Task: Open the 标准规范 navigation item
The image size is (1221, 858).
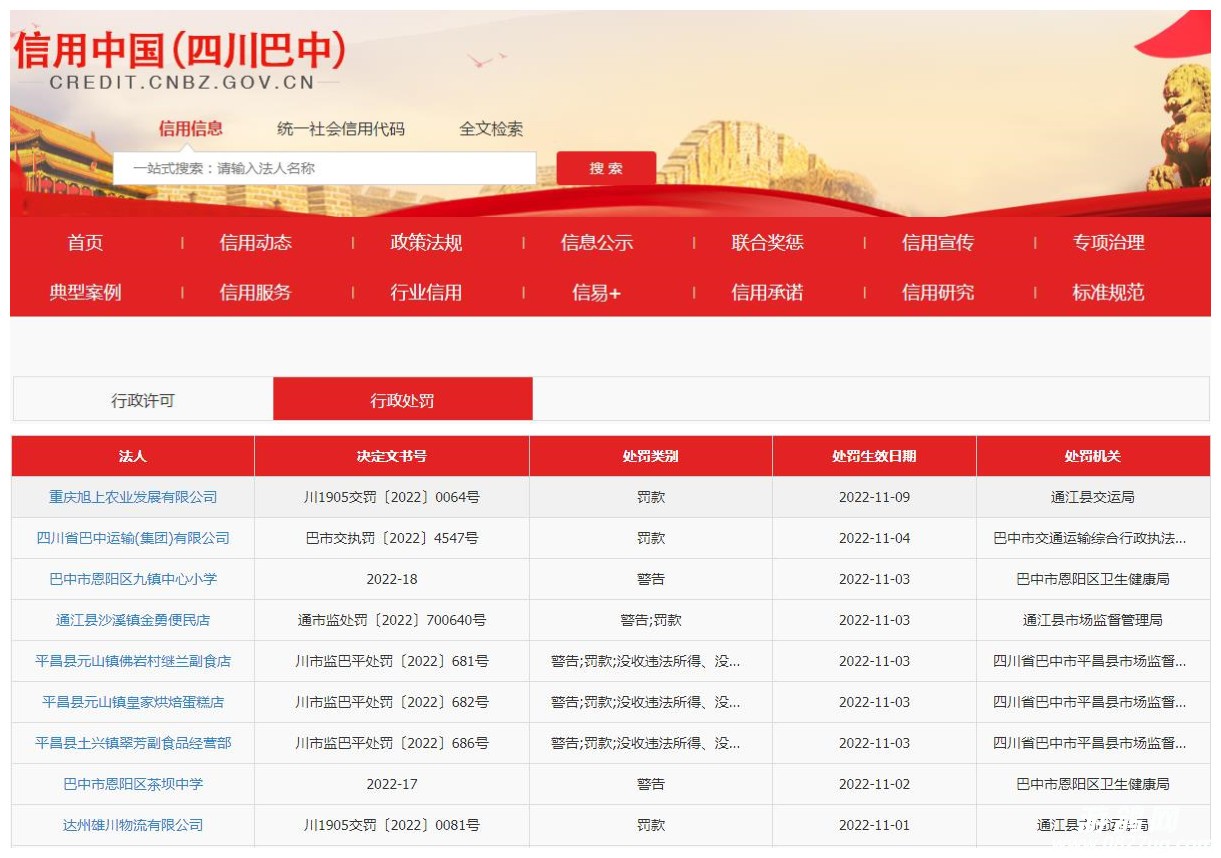Action: pyautogui.click(x=1108, y=293)
